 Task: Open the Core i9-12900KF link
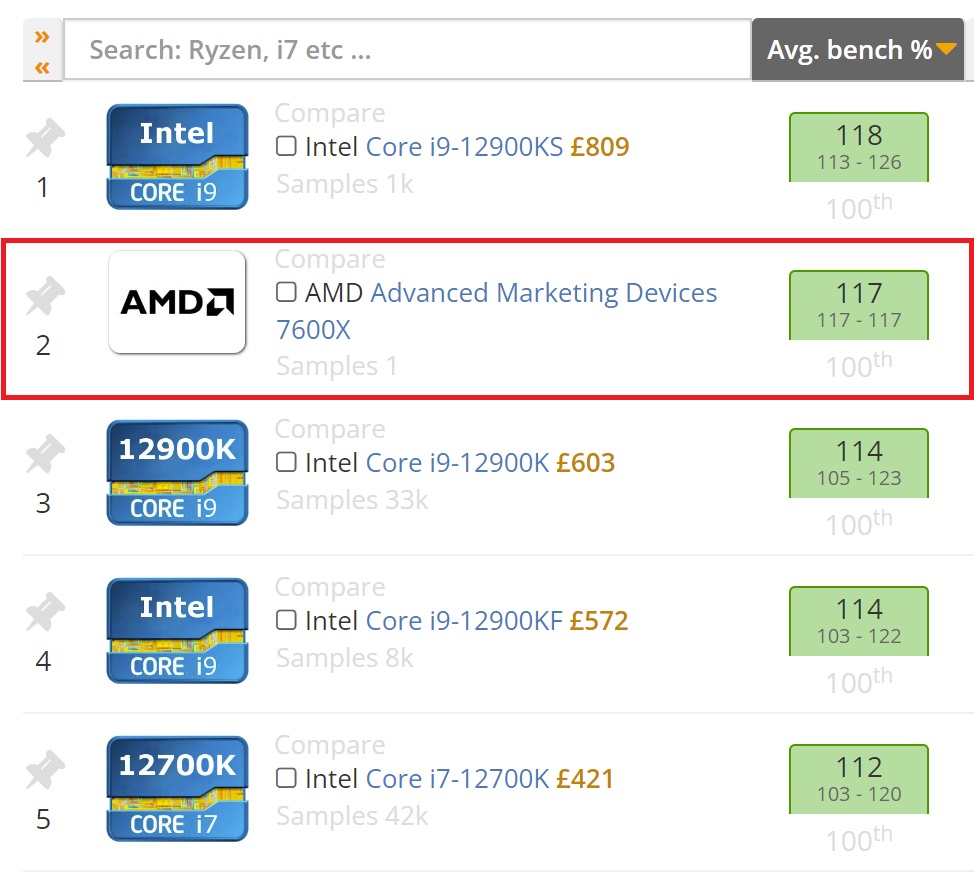[x=464, y=621]
